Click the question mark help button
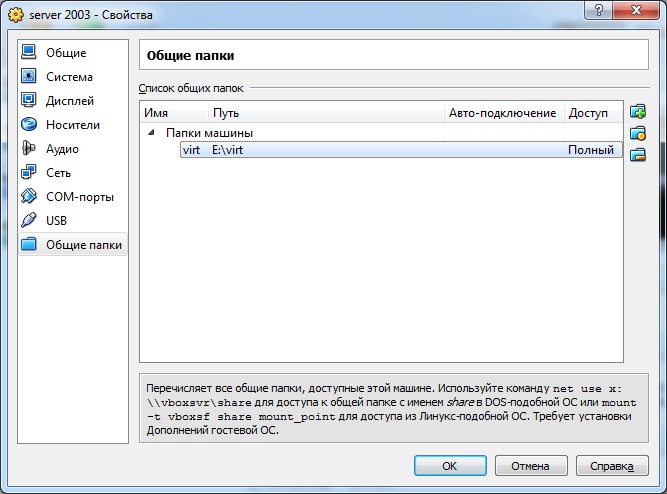This screenshot has height=494, width=667. point(599,10)
